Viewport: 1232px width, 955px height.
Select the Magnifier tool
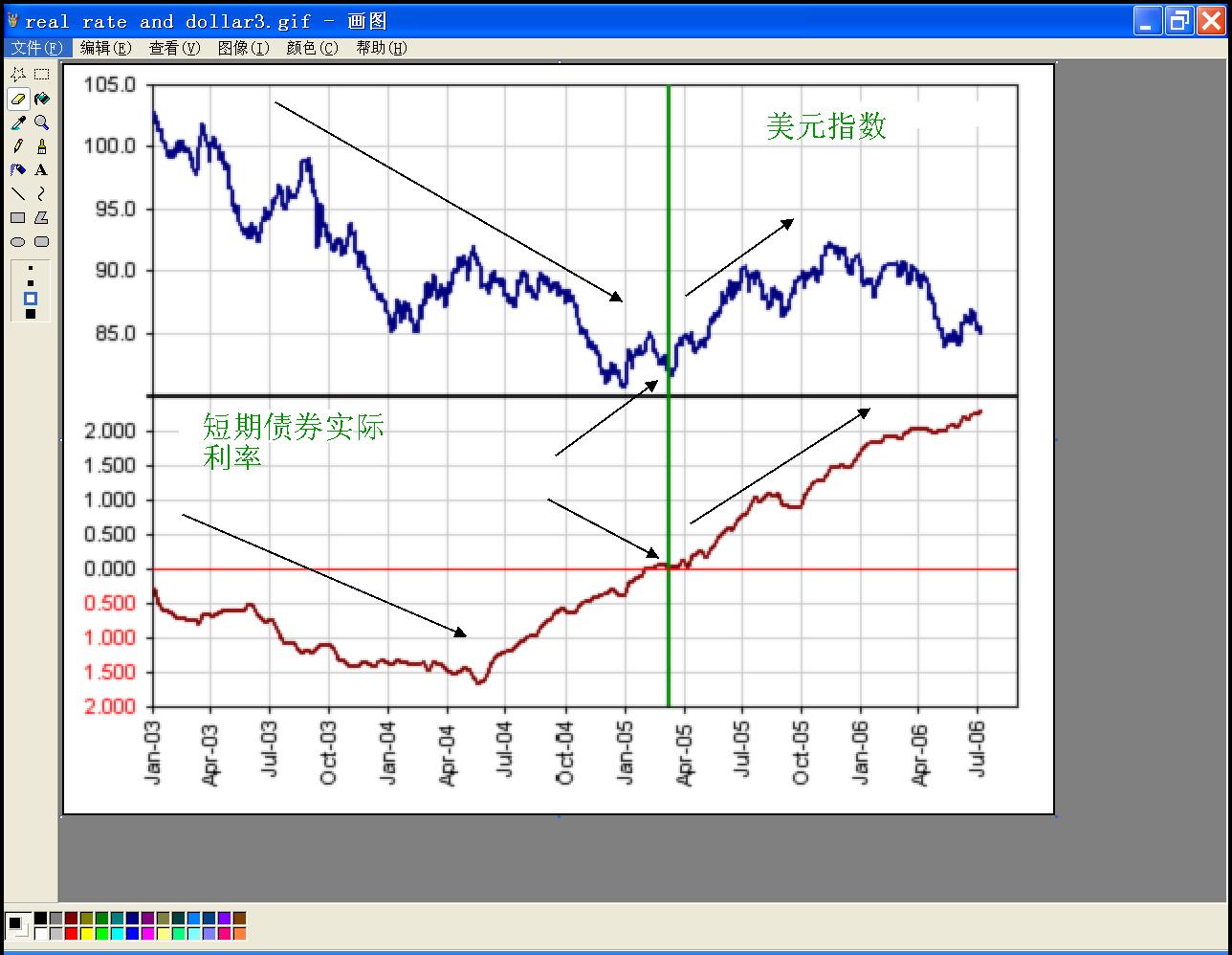click(41, 122)
